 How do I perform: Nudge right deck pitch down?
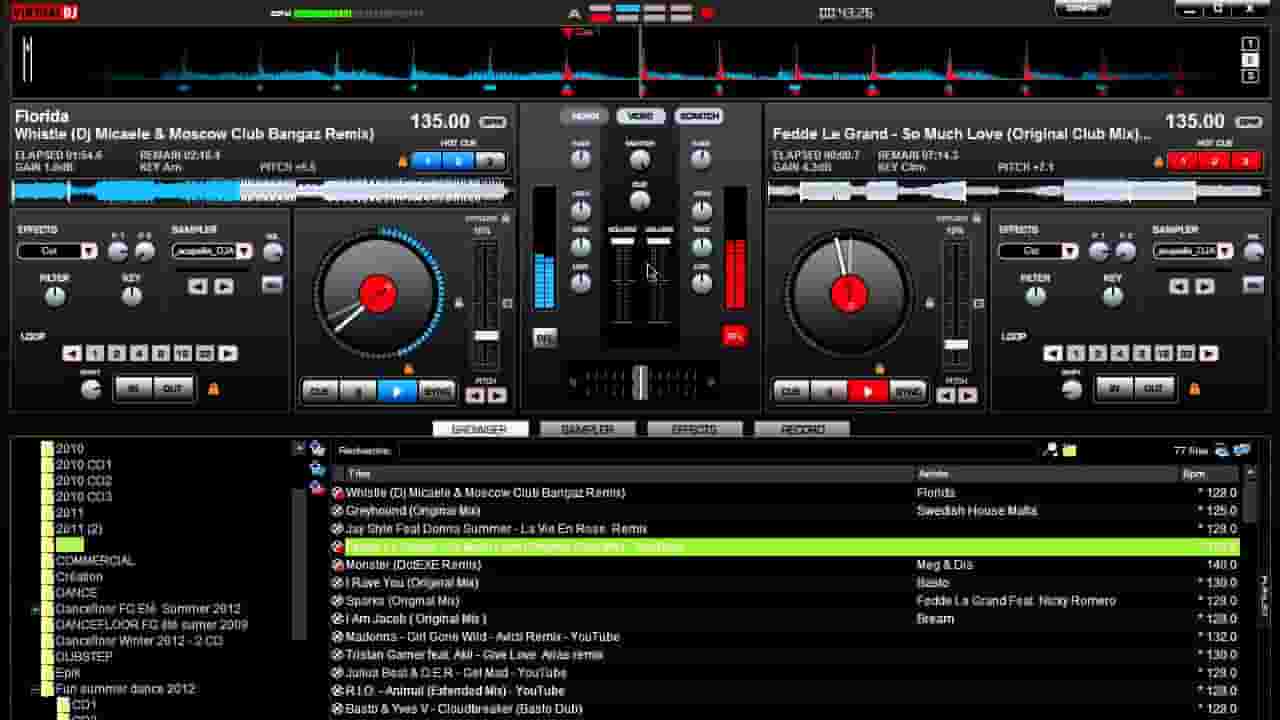click(x=946, y=396)
